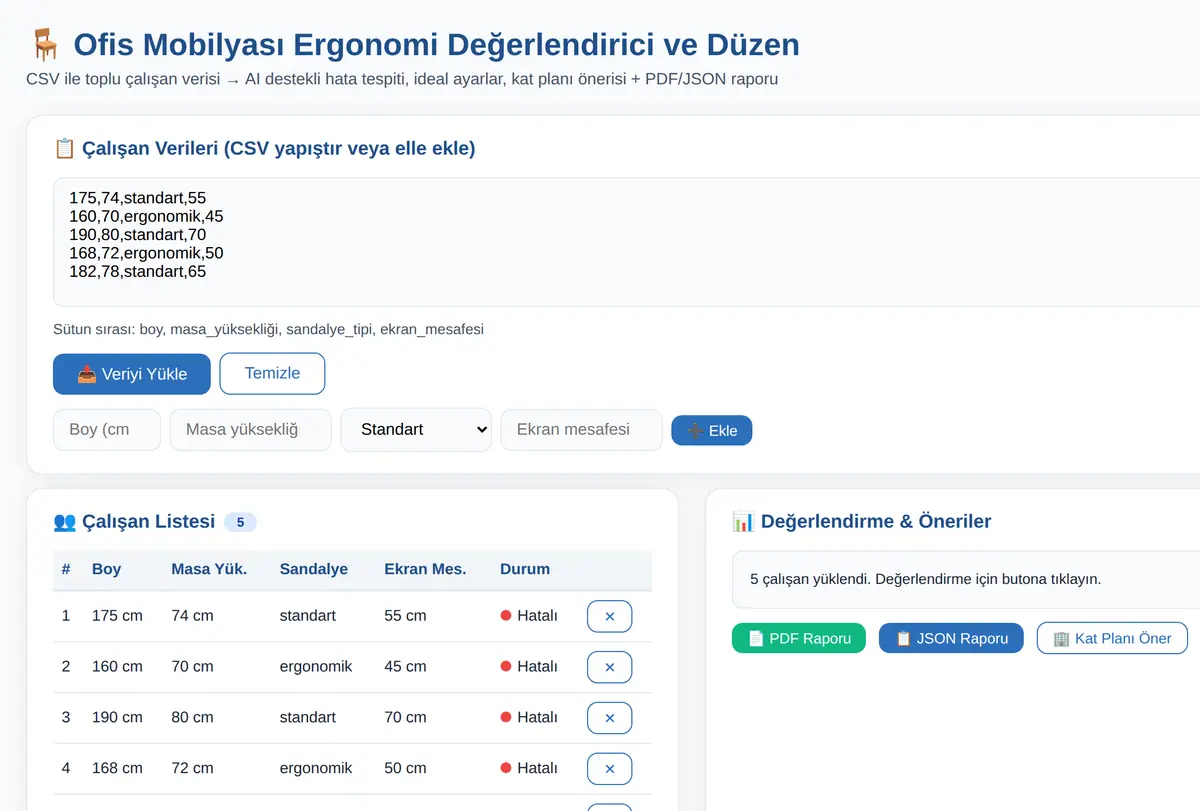
Task: Click the Sandalye column header
Action: click(314, 569)
